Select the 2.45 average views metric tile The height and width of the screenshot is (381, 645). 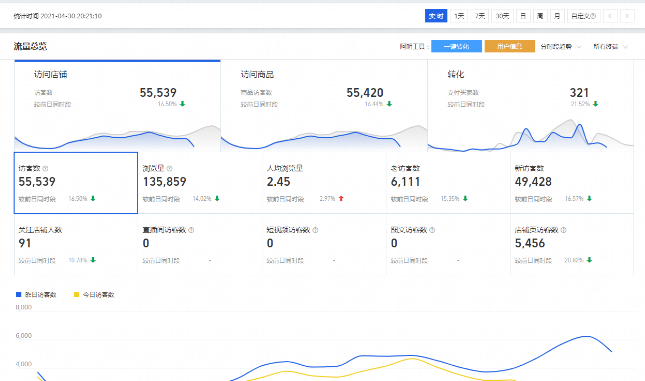324,183
